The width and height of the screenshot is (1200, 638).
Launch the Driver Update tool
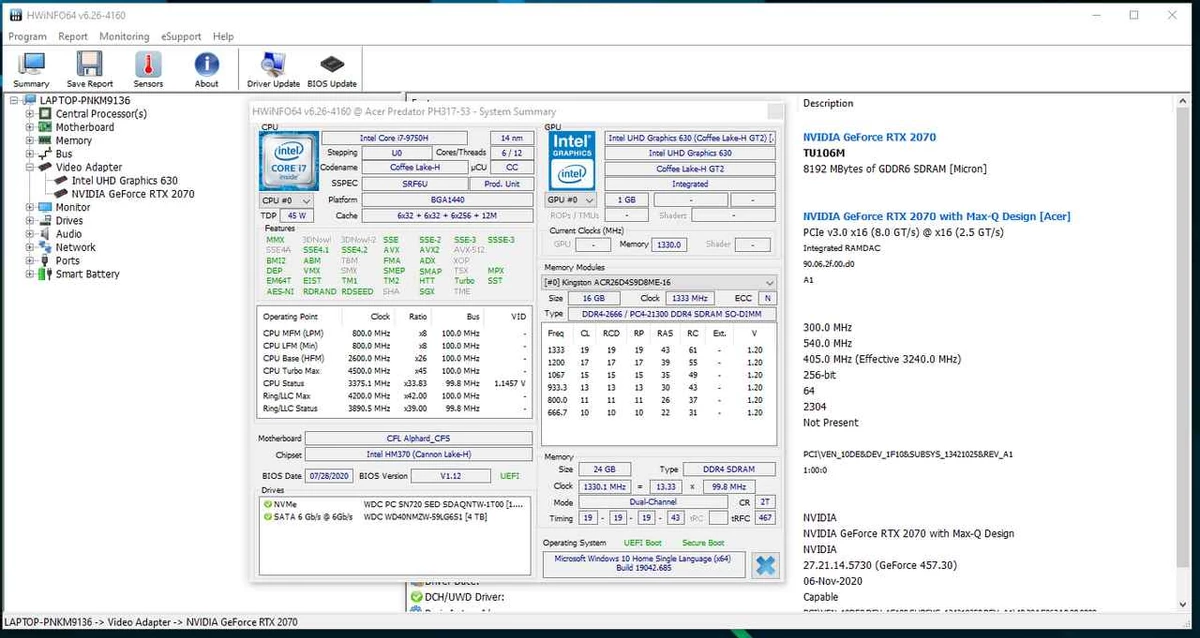tap(273, 64)
